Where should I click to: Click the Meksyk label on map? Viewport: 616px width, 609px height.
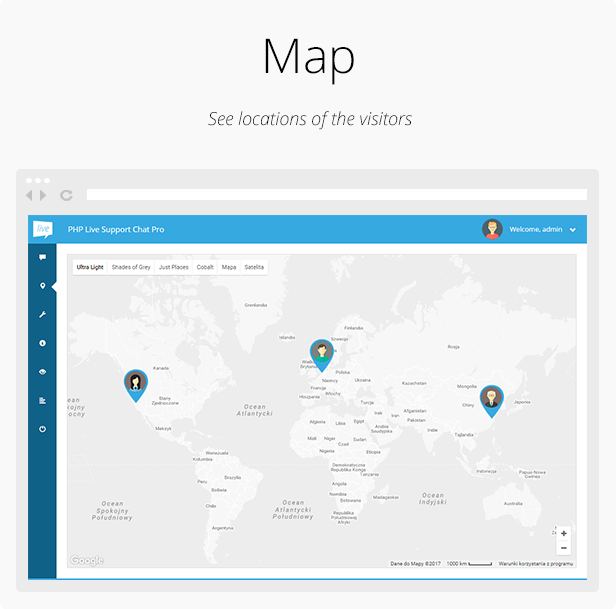(x=163, y=429)
